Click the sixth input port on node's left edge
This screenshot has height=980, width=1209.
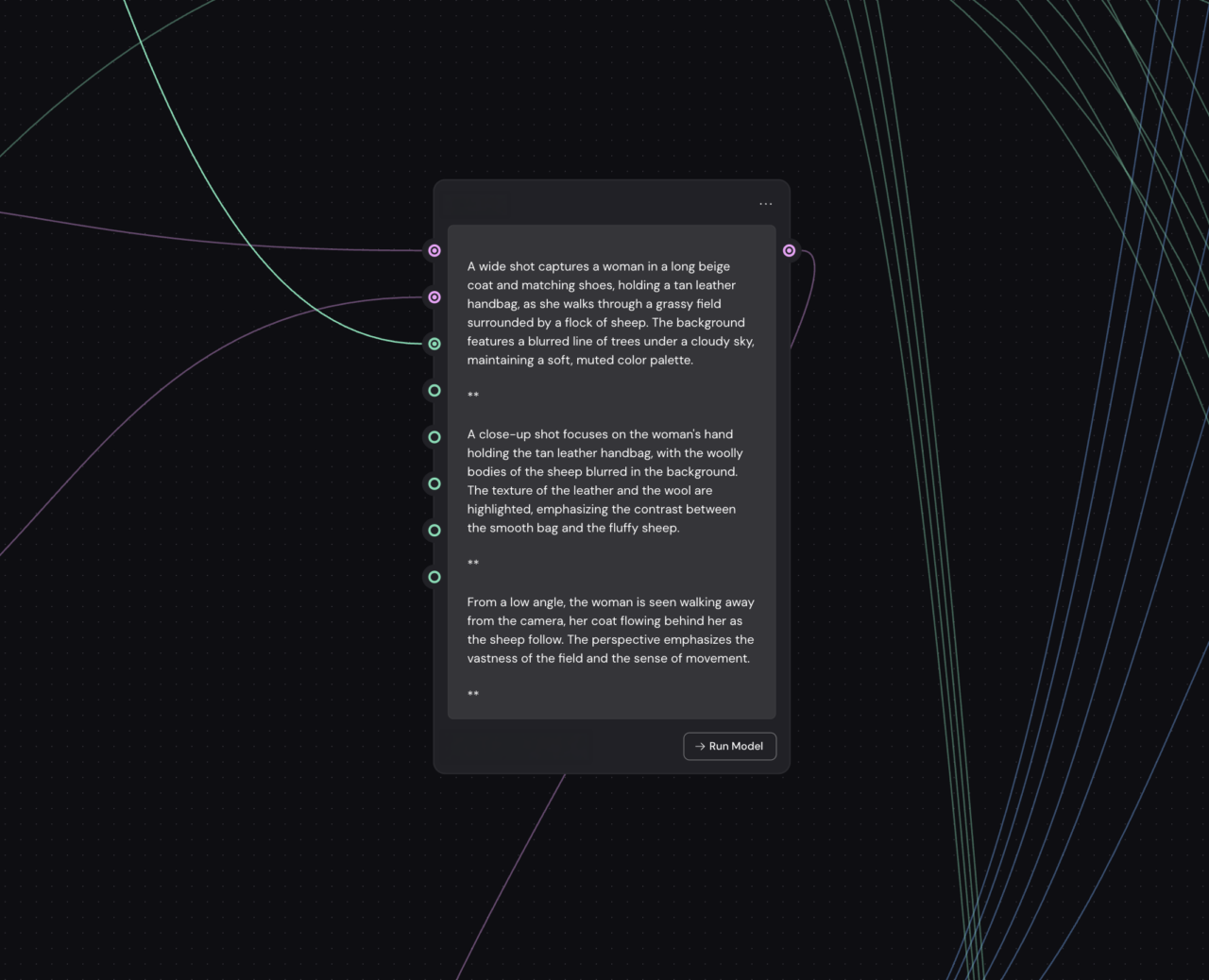(x=434, y=483)
